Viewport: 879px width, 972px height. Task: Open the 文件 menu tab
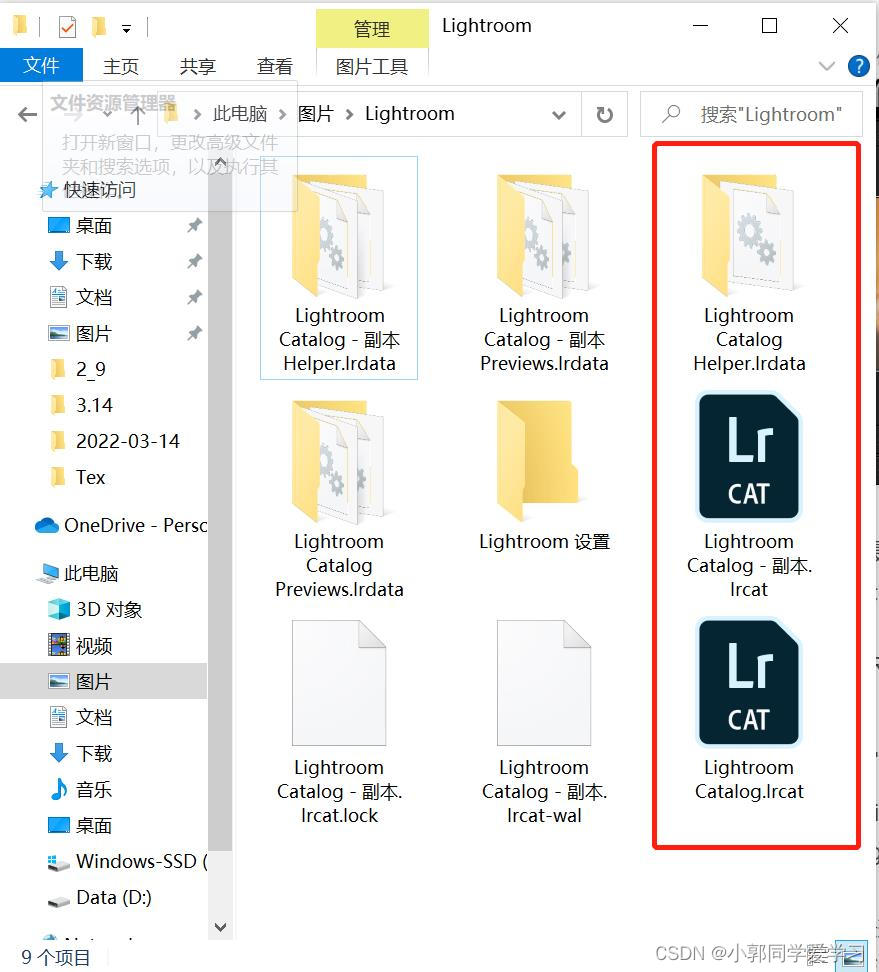[x=42, y=65]
